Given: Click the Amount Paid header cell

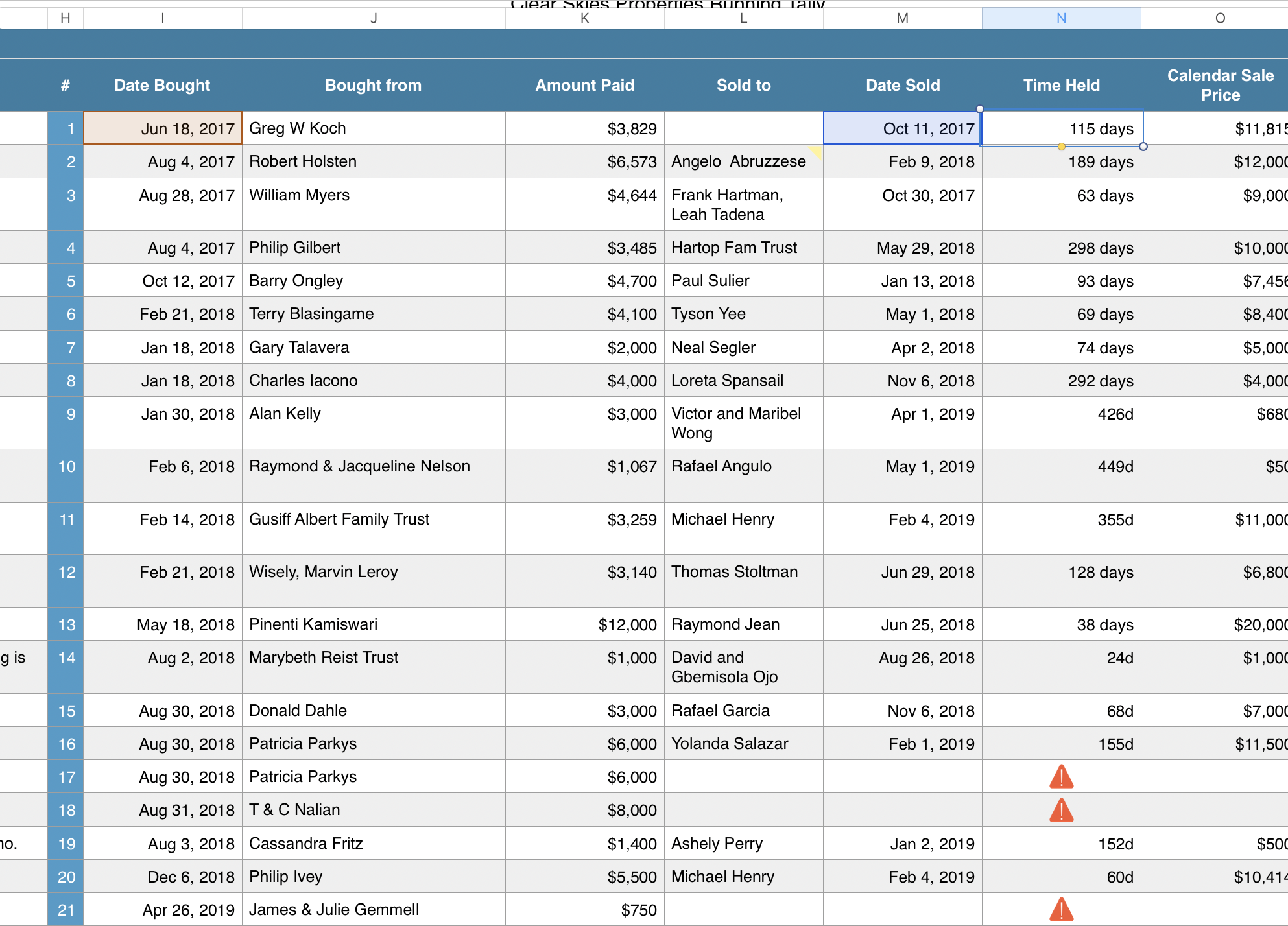Looking at the screenshot, I should [584, 85].
